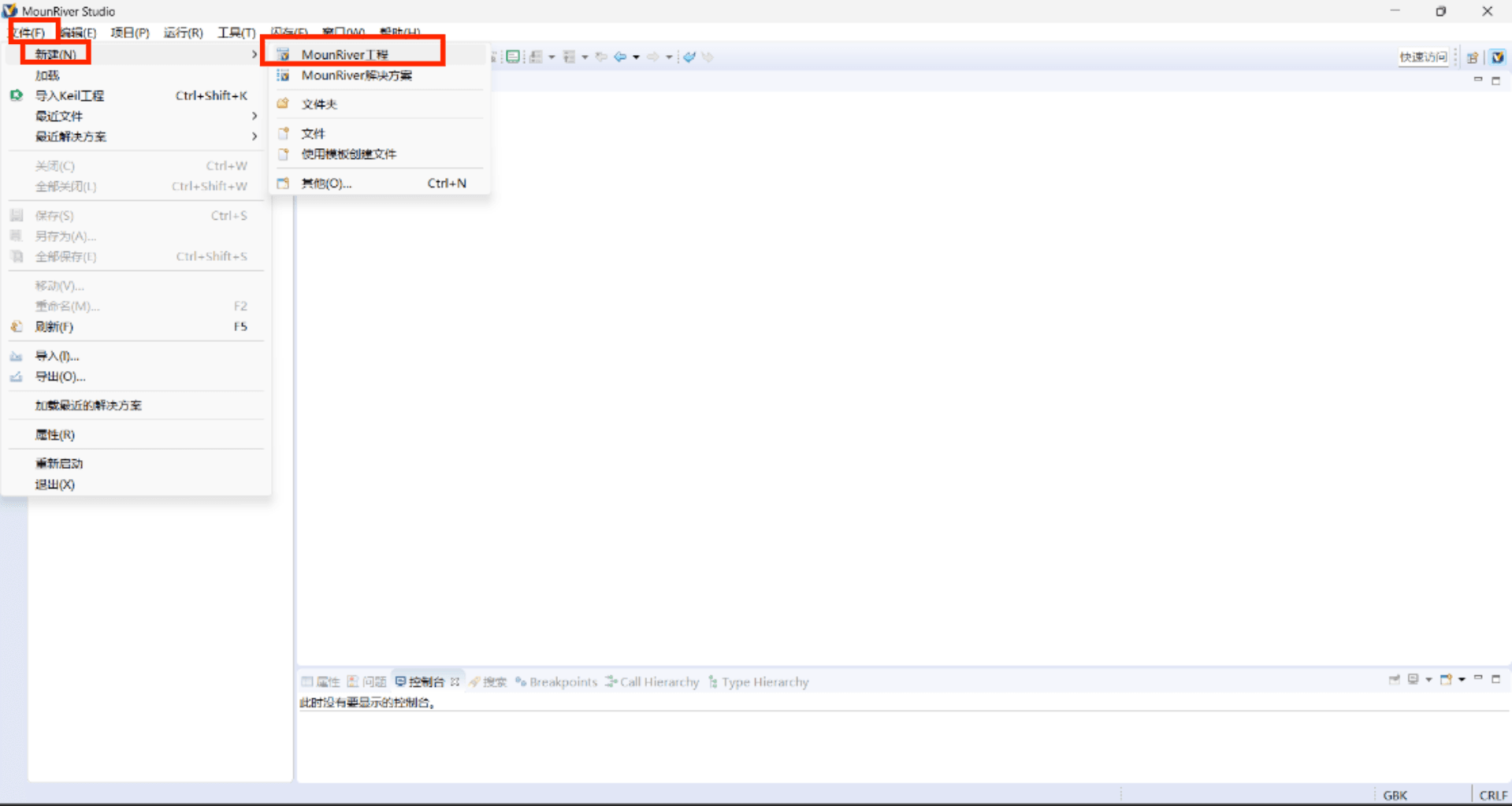
Task: Choose 导入Keil工程 menu entry
Action: coord(69,95)
